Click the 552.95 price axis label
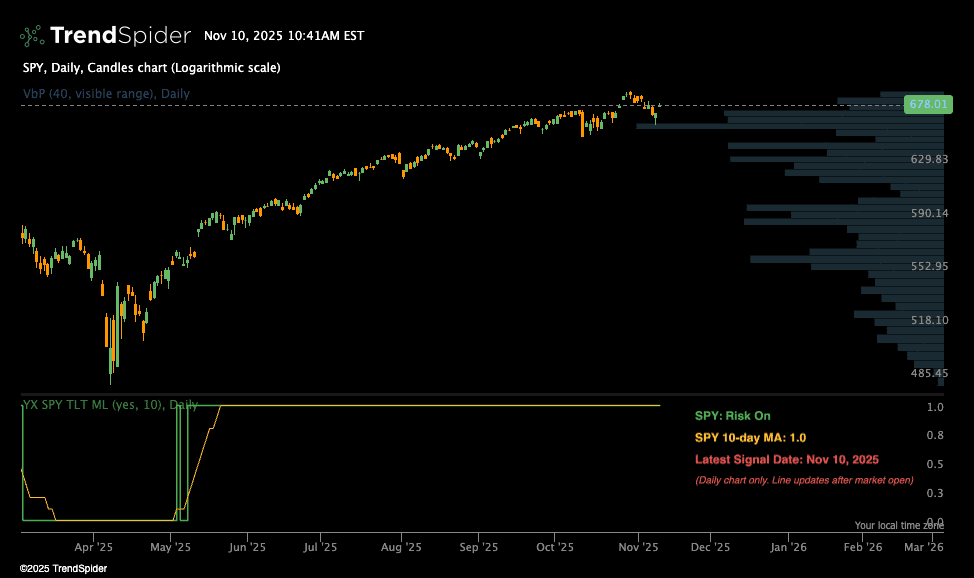 [929, 266]
